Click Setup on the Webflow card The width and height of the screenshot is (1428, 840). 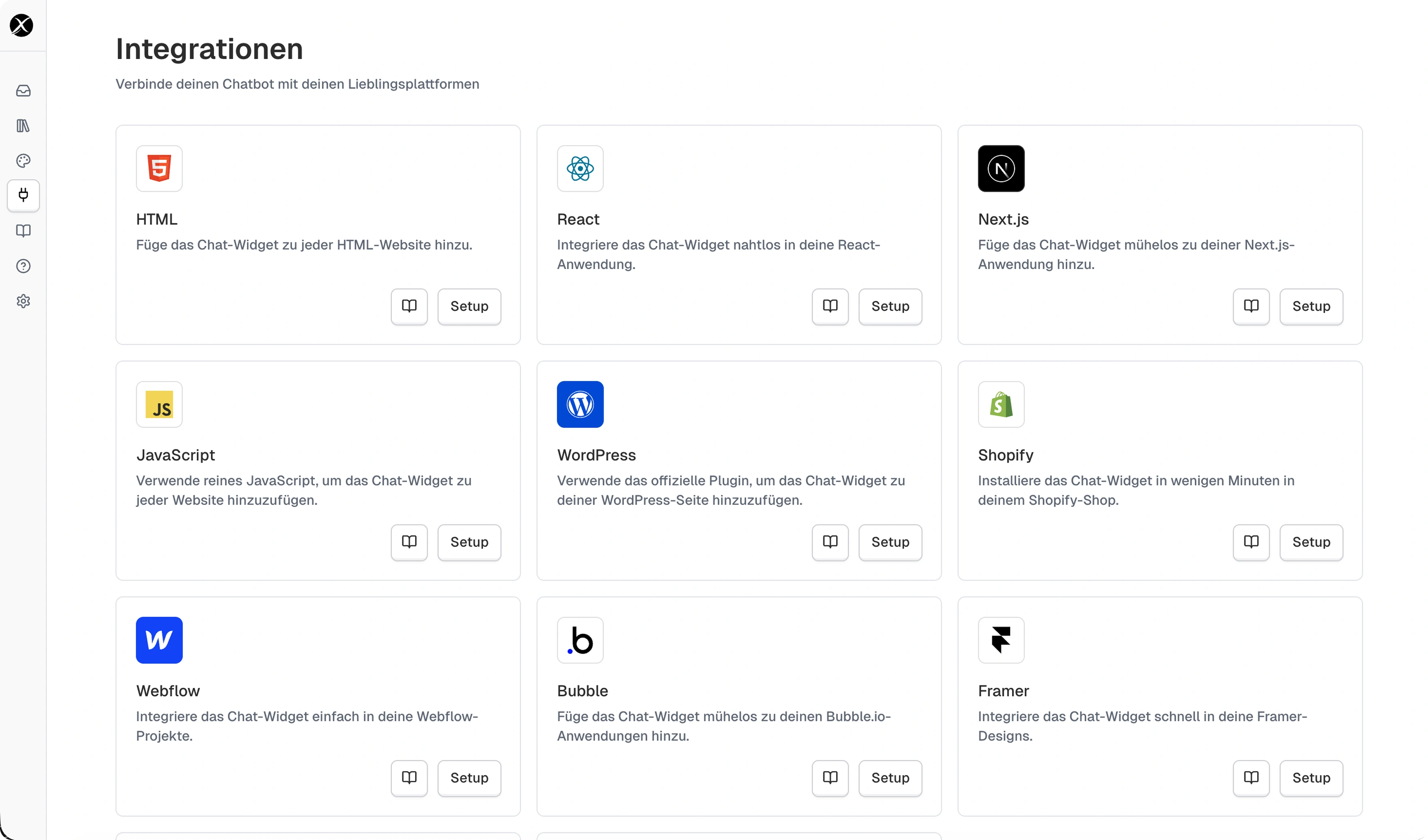coord(469,778)
